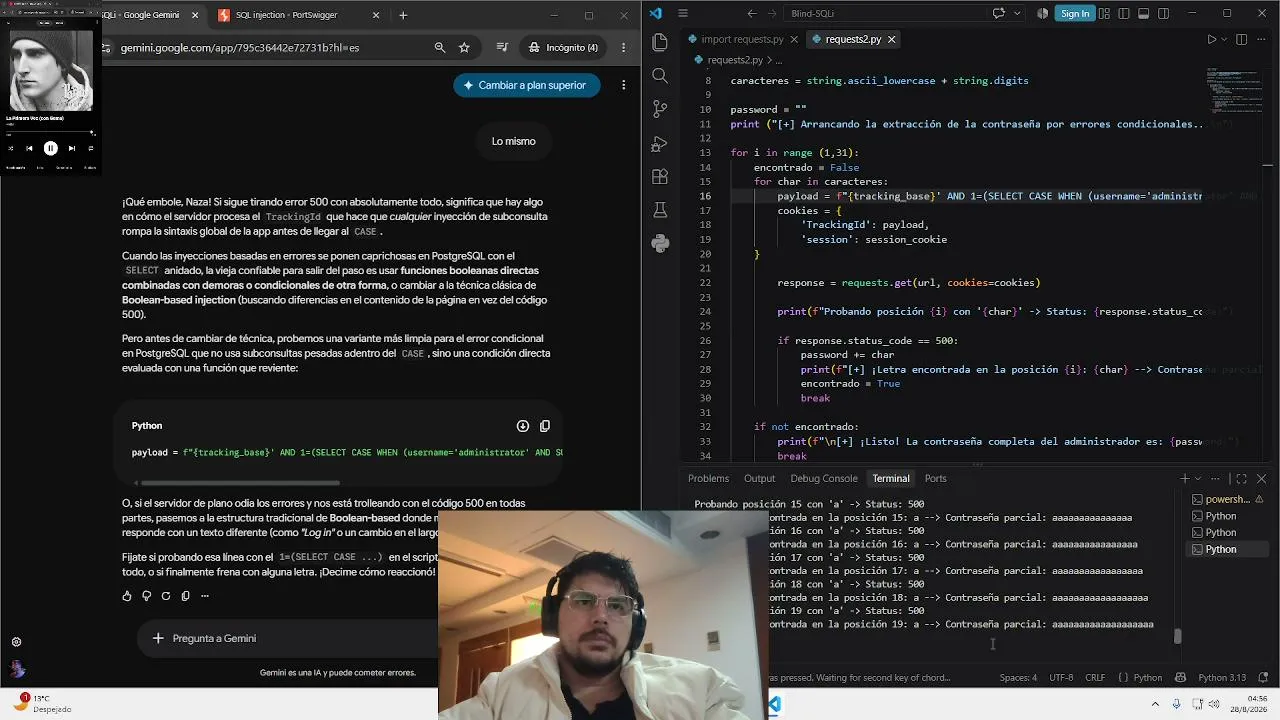Open the Search view in VS Code
Viewport: 1280px width, 720px height.
[660, 76]
